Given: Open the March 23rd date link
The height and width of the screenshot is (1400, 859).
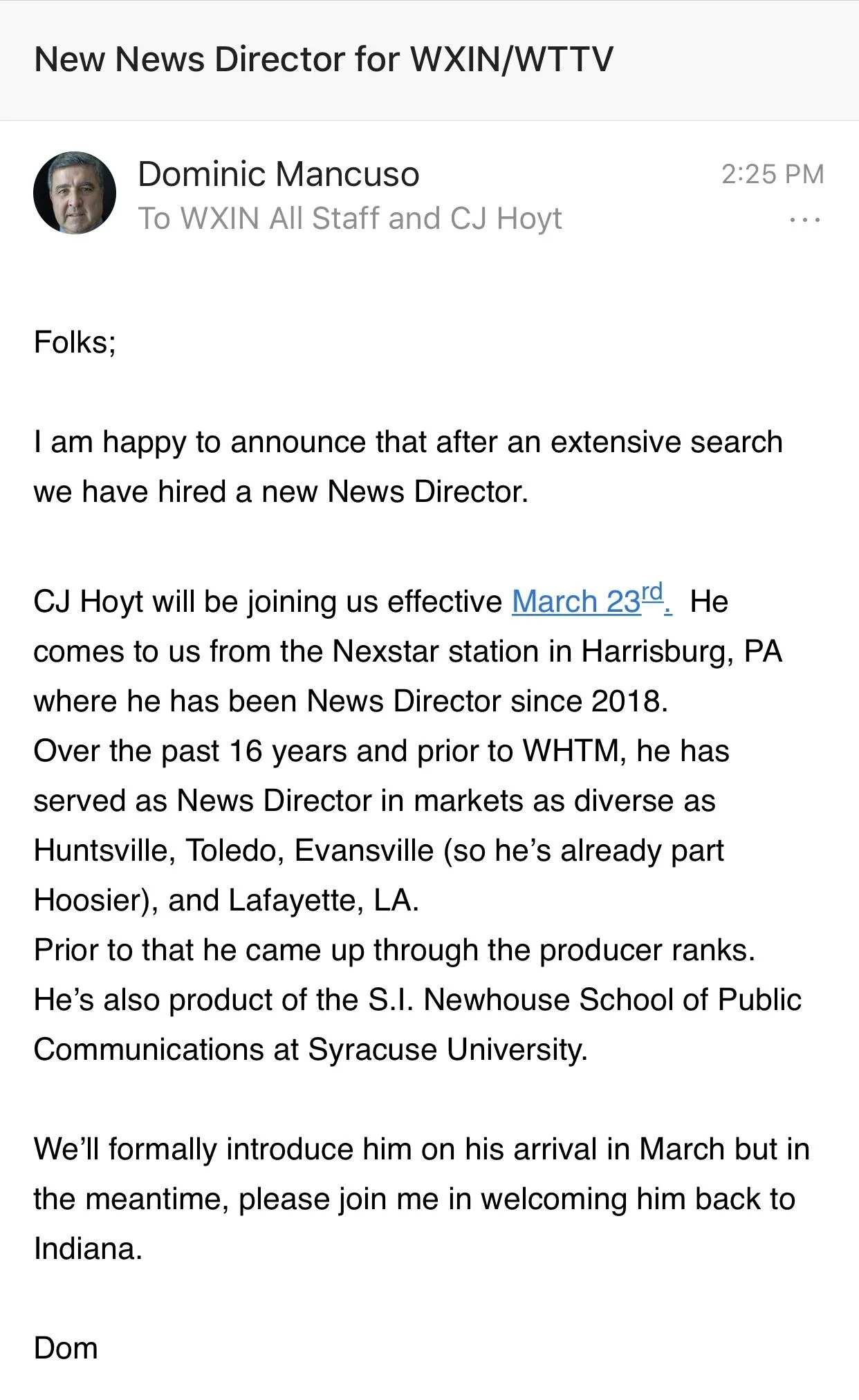Looking at the screenshot, I should 591,599.
